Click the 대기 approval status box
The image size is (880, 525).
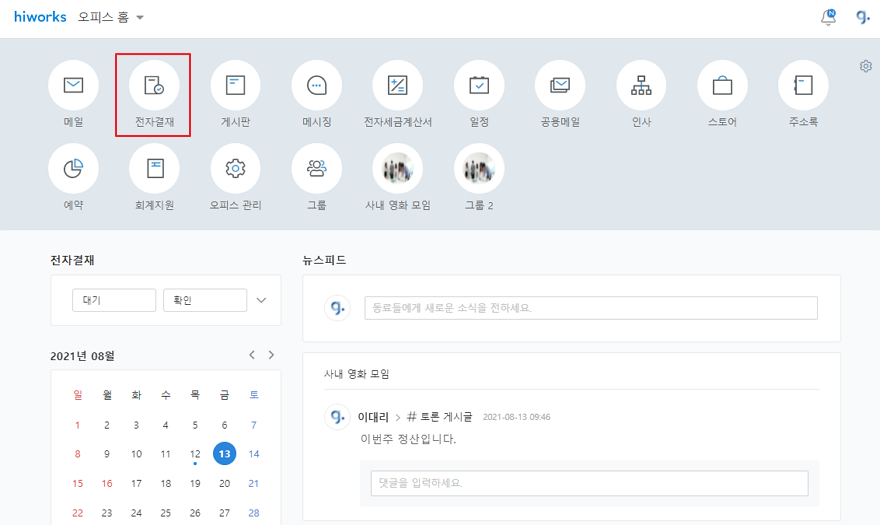[x=114, y=300]
